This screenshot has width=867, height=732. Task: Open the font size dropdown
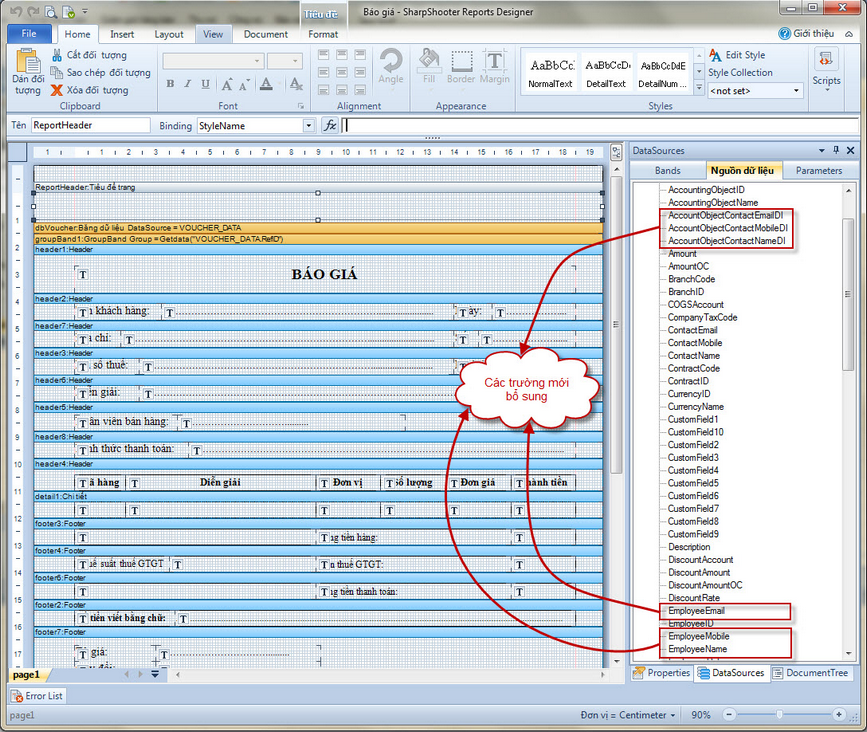pos(295,61)
